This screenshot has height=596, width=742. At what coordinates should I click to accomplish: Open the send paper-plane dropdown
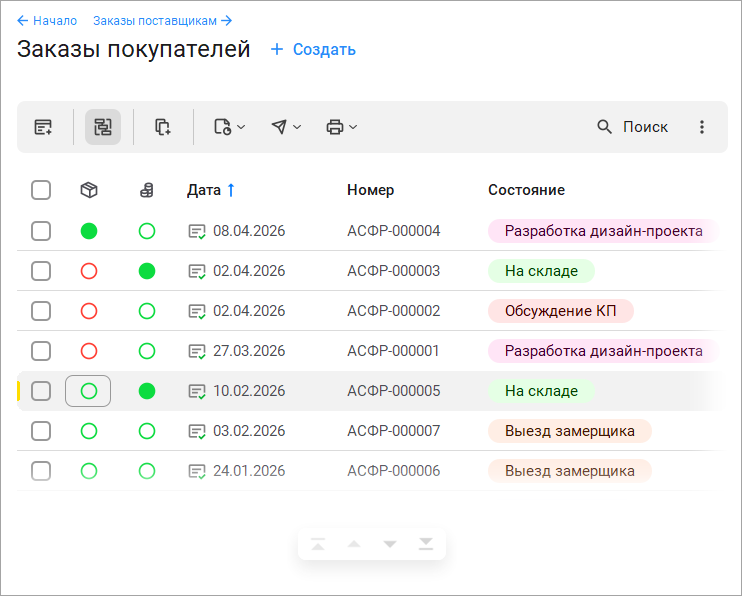(x=286, y=127)
